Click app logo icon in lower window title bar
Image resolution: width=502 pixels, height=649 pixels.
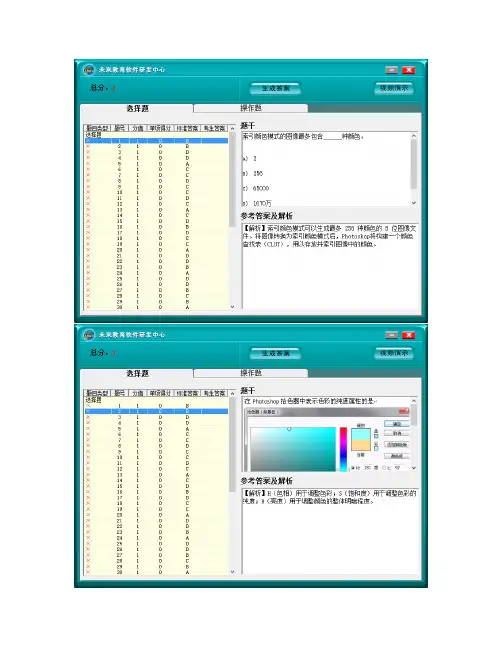point(89,334)
